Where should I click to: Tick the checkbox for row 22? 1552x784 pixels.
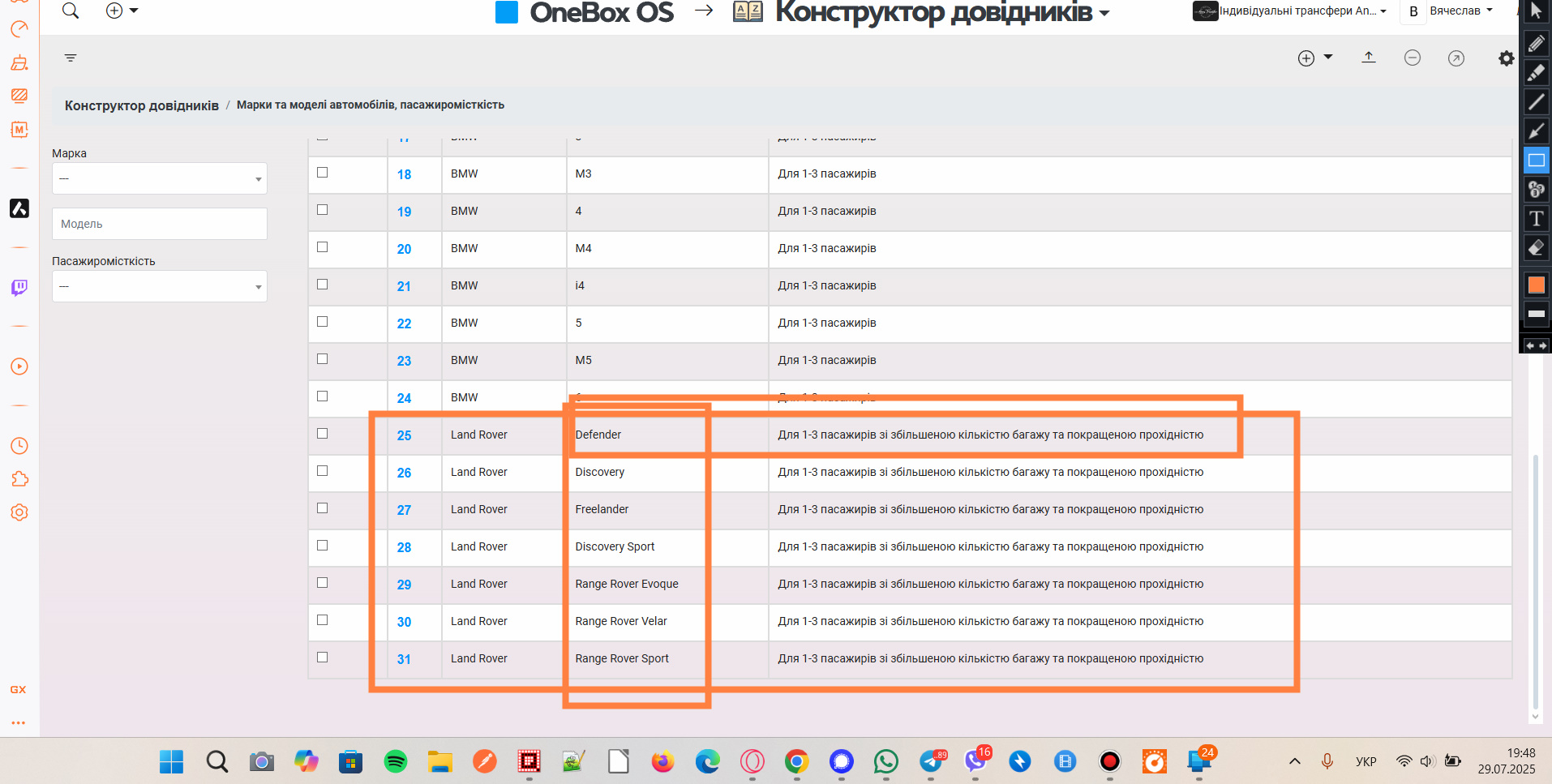pos(322,321)
